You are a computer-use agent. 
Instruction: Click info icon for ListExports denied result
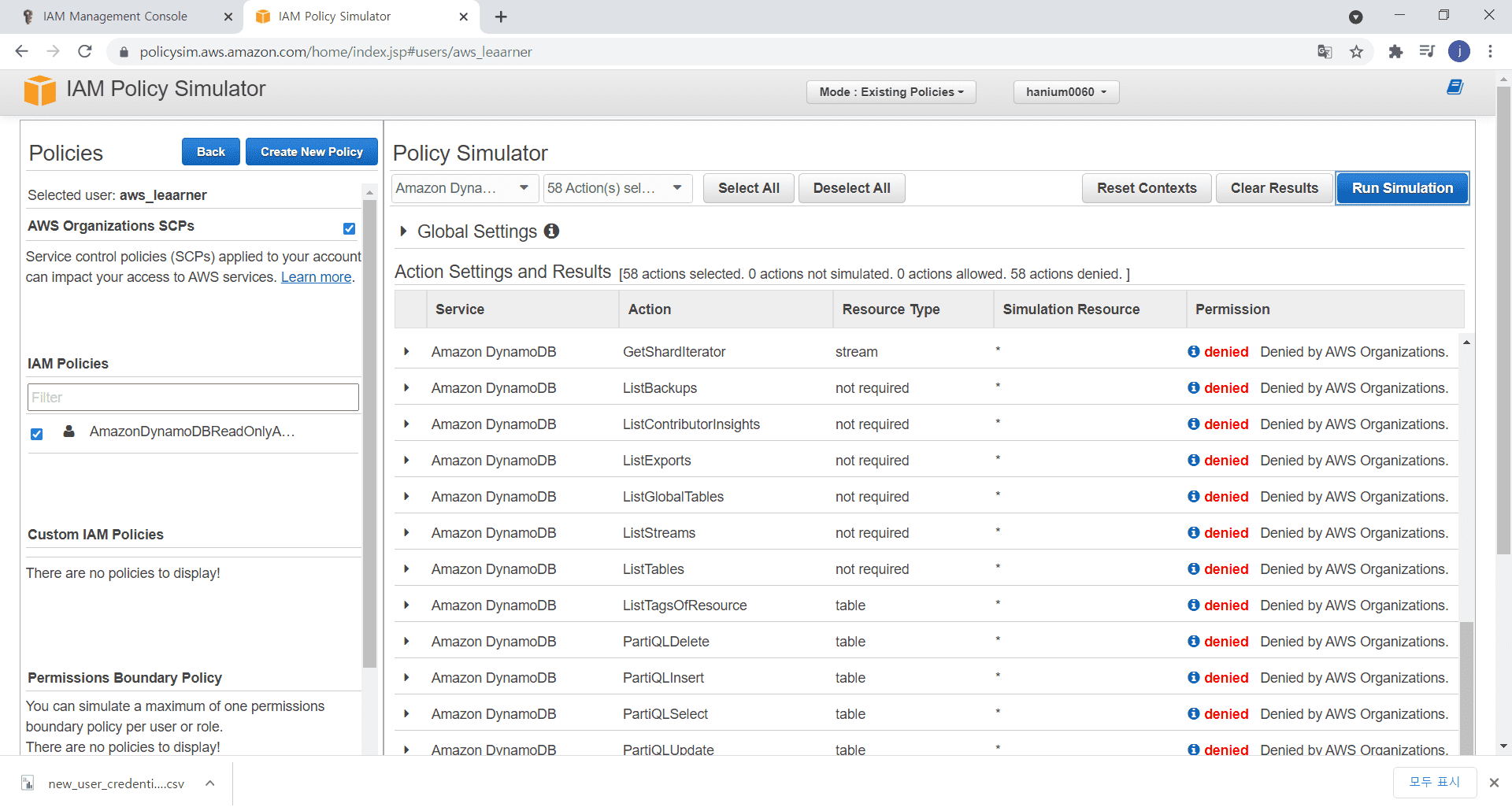[1194, 460]
